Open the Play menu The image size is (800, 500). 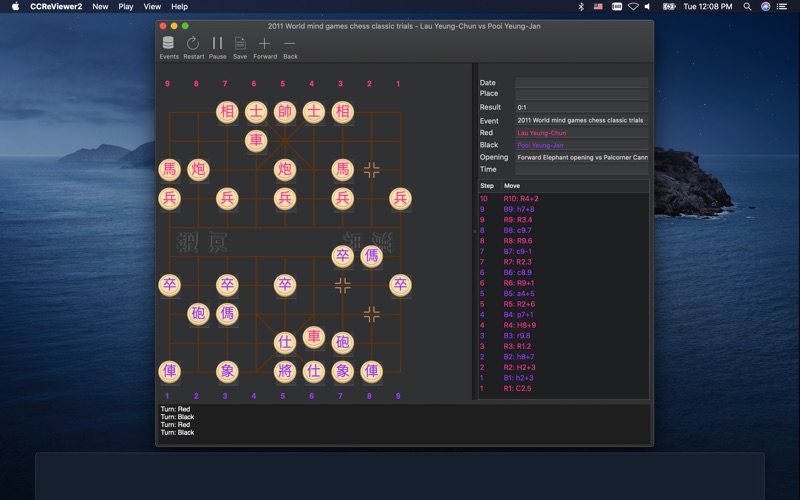tap(125, 6)
